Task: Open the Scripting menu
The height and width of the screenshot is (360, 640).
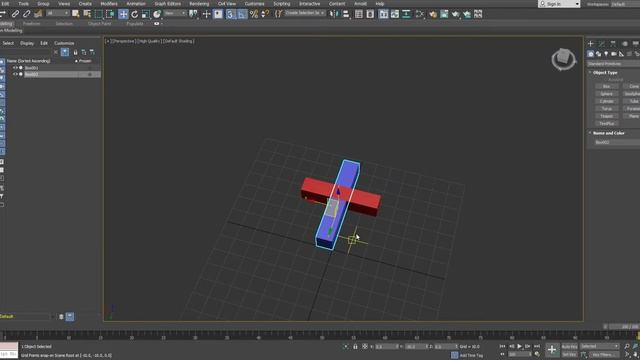Action: pyautogui.click(x=282, y=4)
